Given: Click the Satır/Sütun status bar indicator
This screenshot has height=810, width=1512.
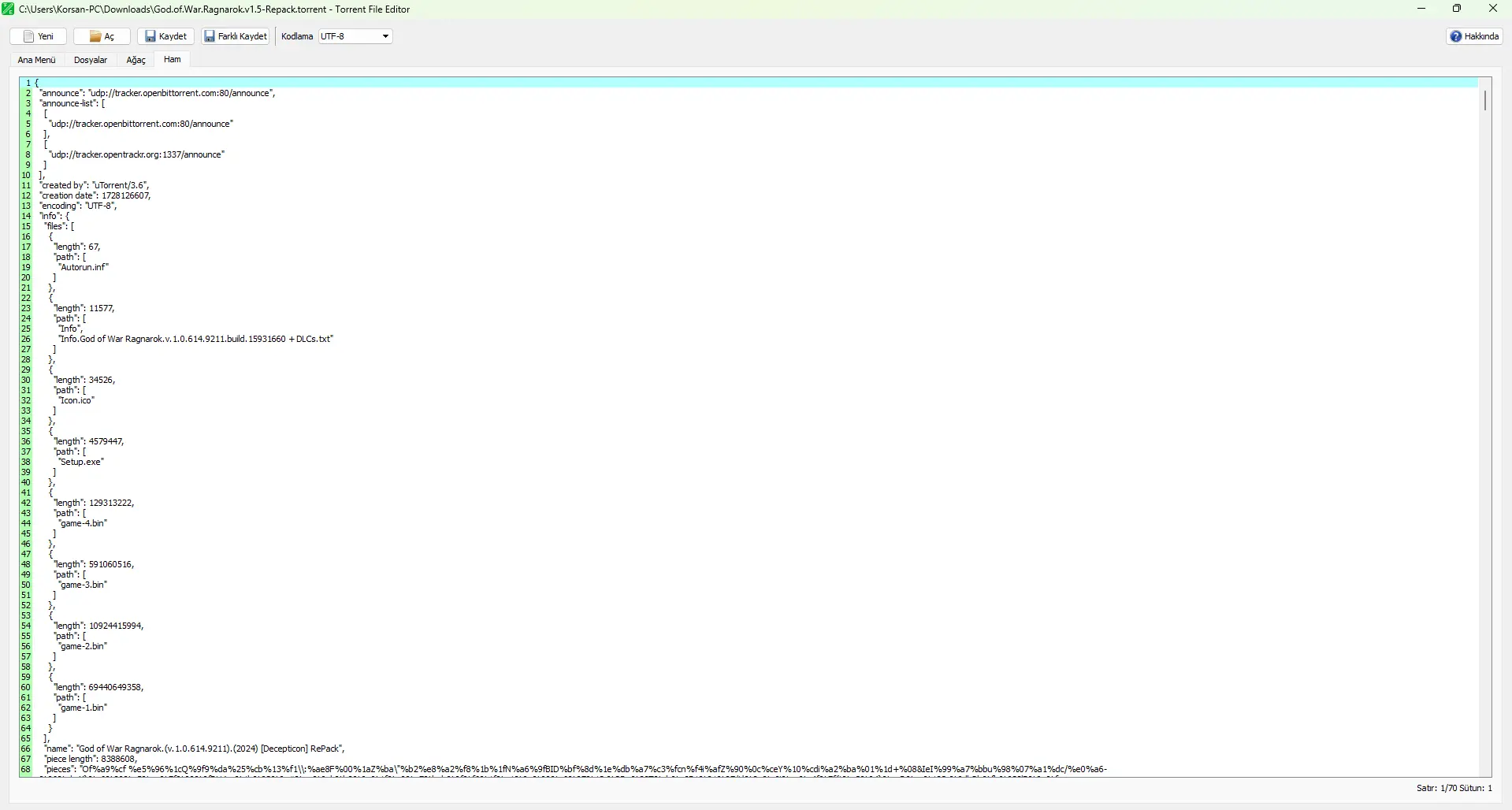Looking at the screenshot, I should click(1454, 788).
